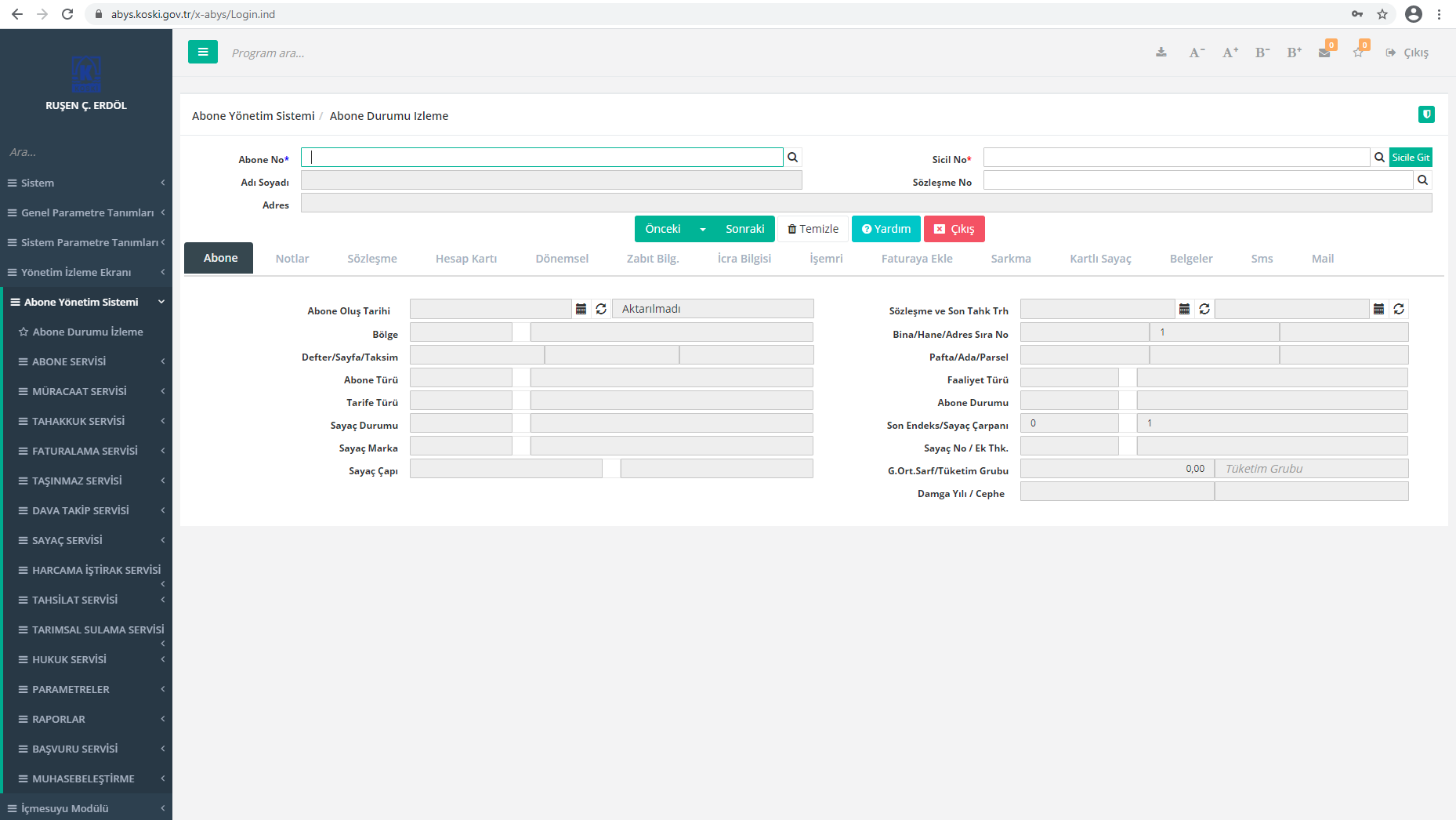Open calendar next to Abone Oluş Tarihi
1456x820 pixels.
[581, 309]
